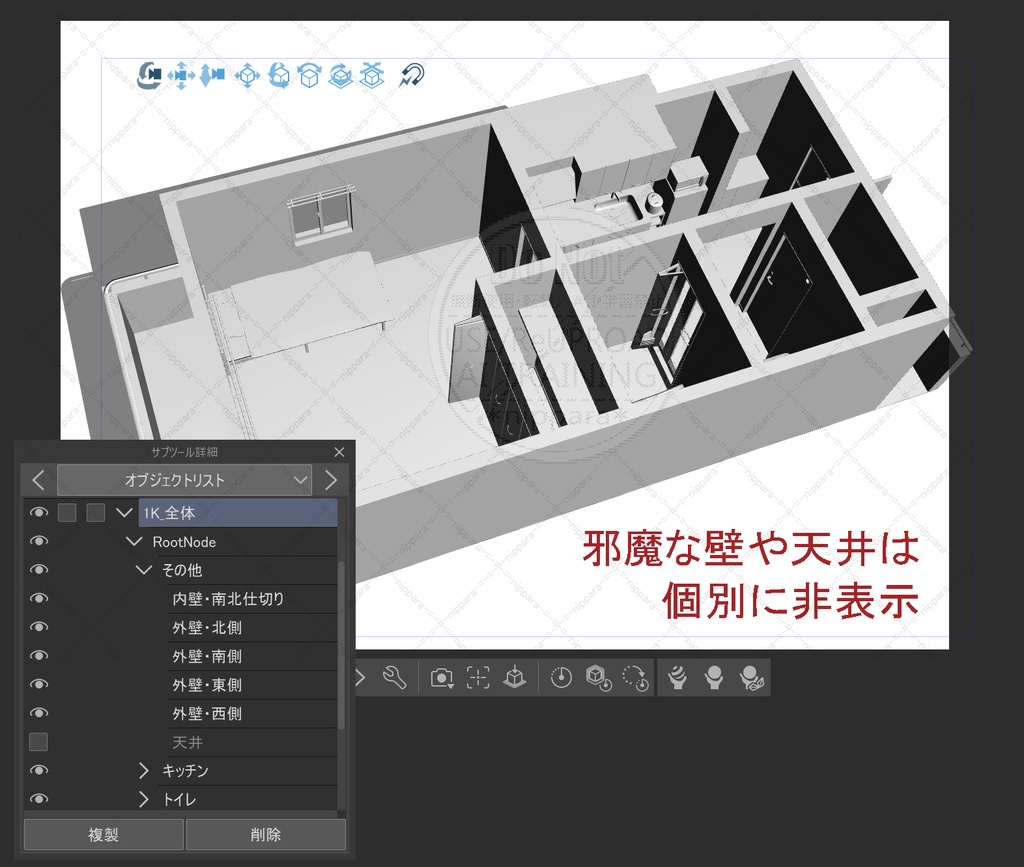Collapse the RootNode tree item
This screenshot has width=1024, height=867.
point(135,541)
